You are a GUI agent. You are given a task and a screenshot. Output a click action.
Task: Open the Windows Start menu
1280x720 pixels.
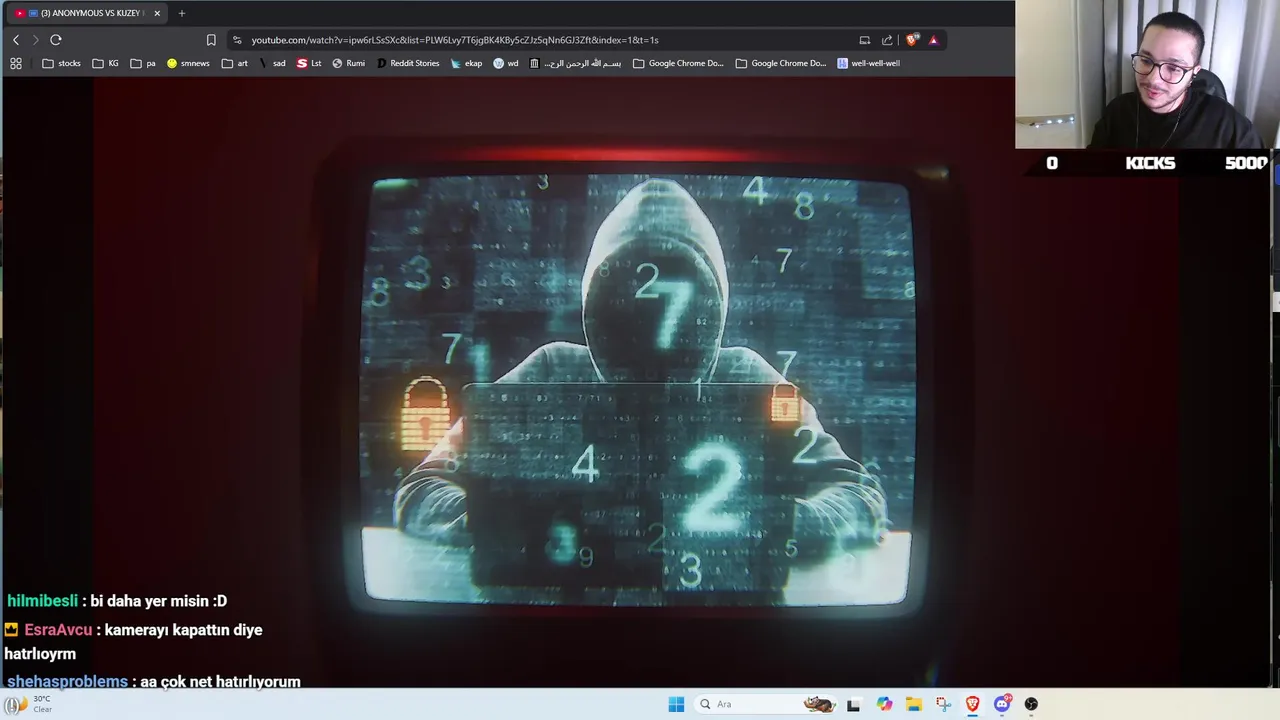pyautogui.click(x=676, y=704)
